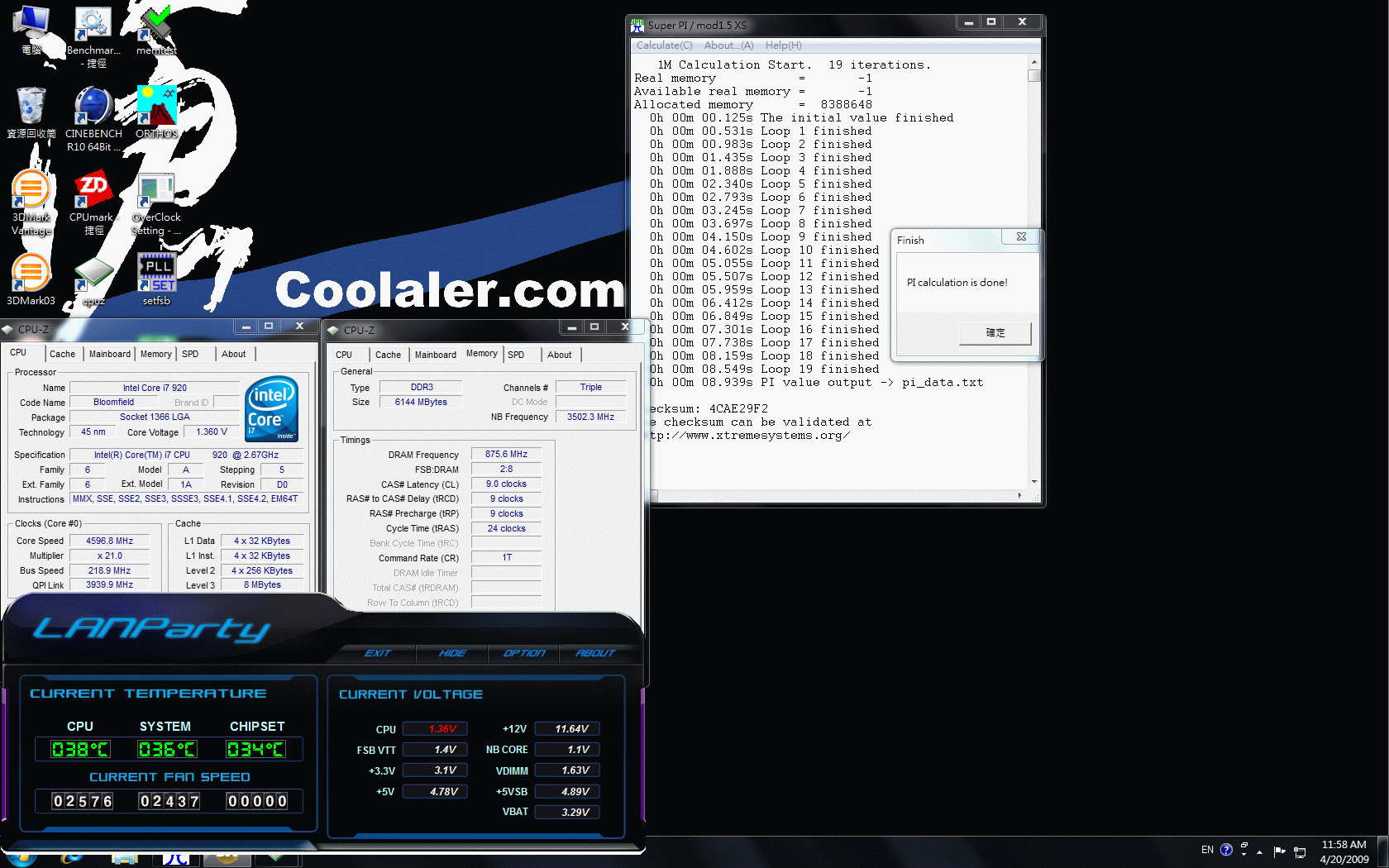Open Help menu in Super PI

783,45
